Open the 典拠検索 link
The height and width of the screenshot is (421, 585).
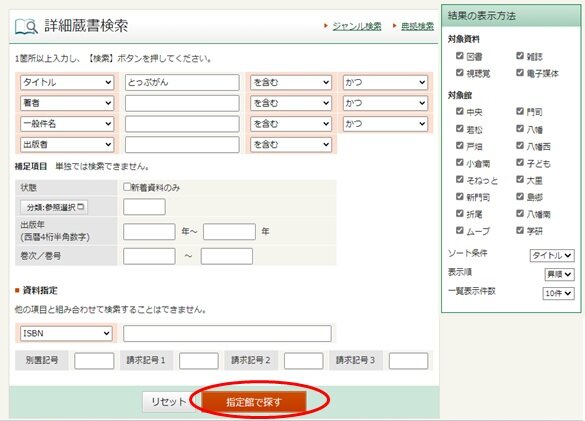417,26
